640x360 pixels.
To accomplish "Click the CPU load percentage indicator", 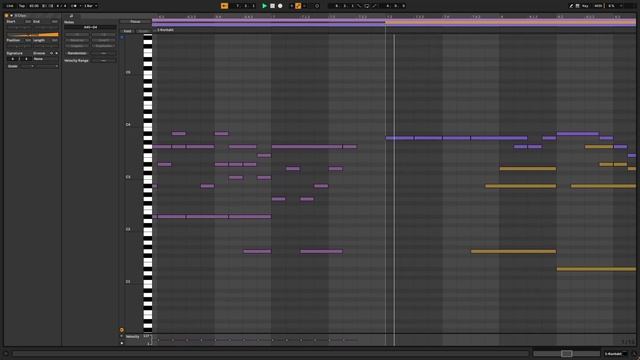I will (x=611, y=6).
